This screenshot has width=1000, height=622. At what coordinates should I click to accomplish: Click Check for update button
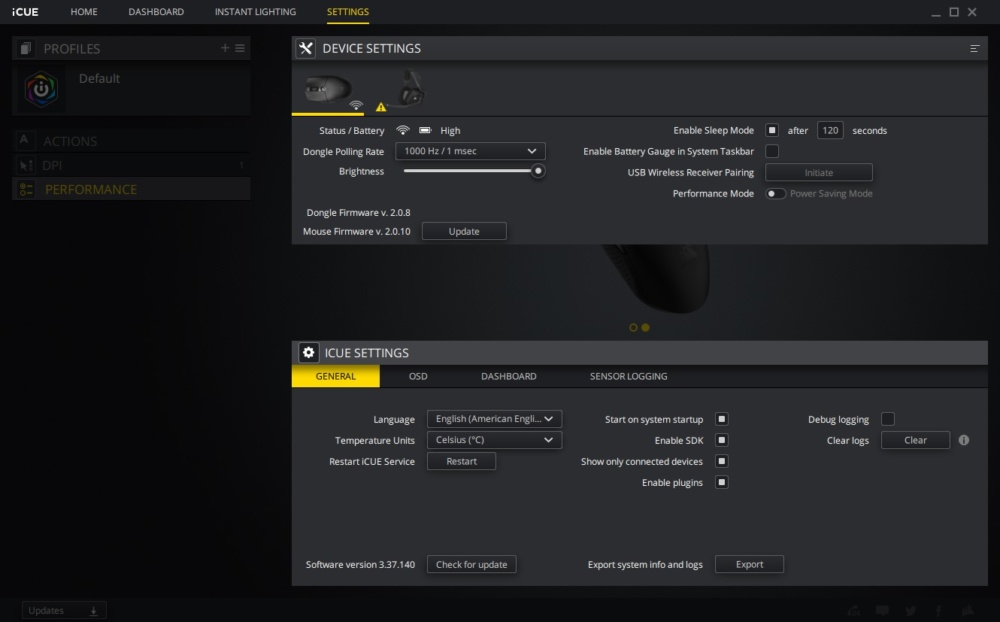point(471,565)
